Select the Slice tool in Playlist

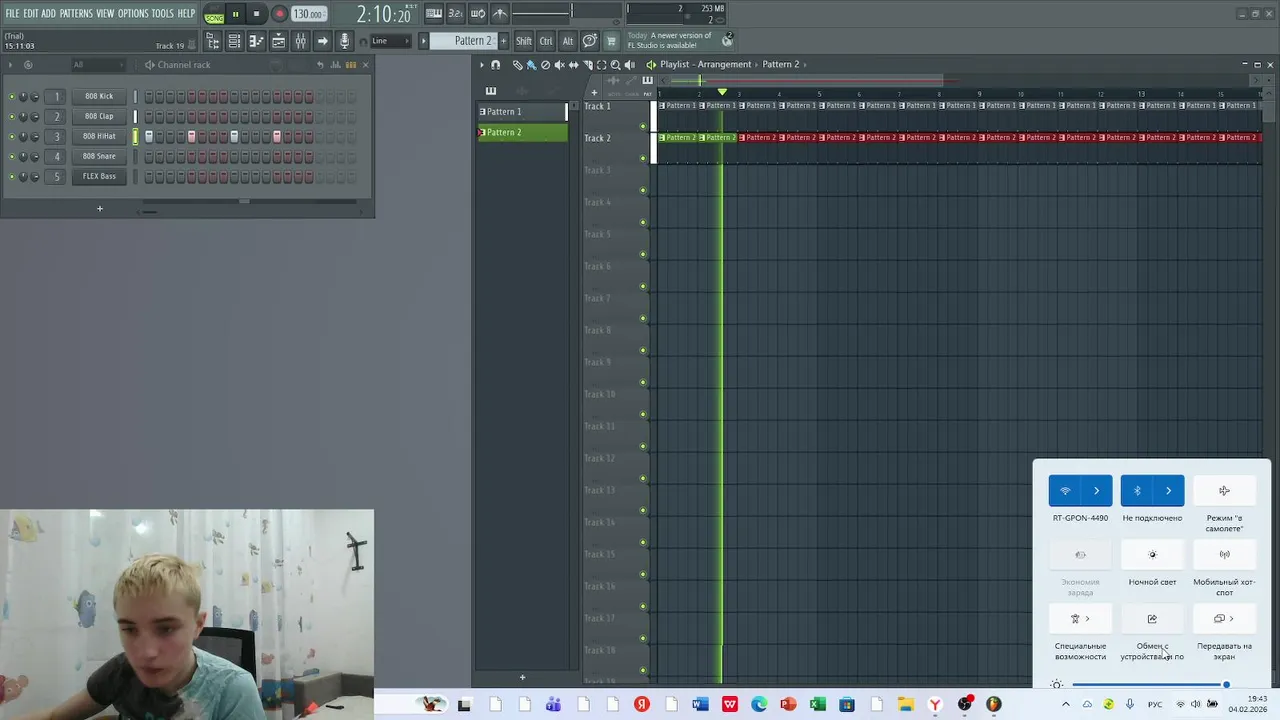tap(587, 64)
